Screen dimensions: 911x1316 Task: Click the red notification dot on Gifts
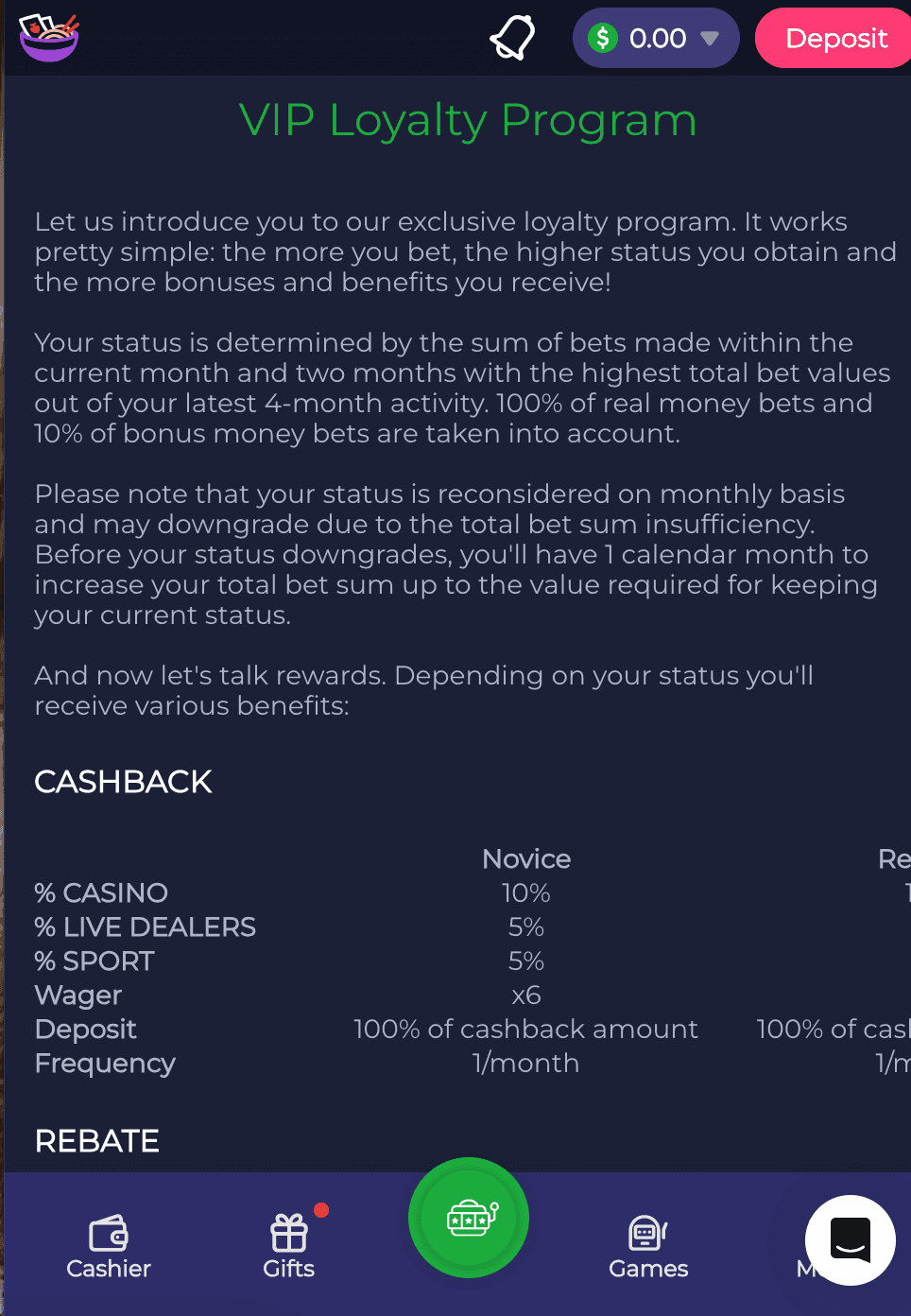[x=321, y=1210]
